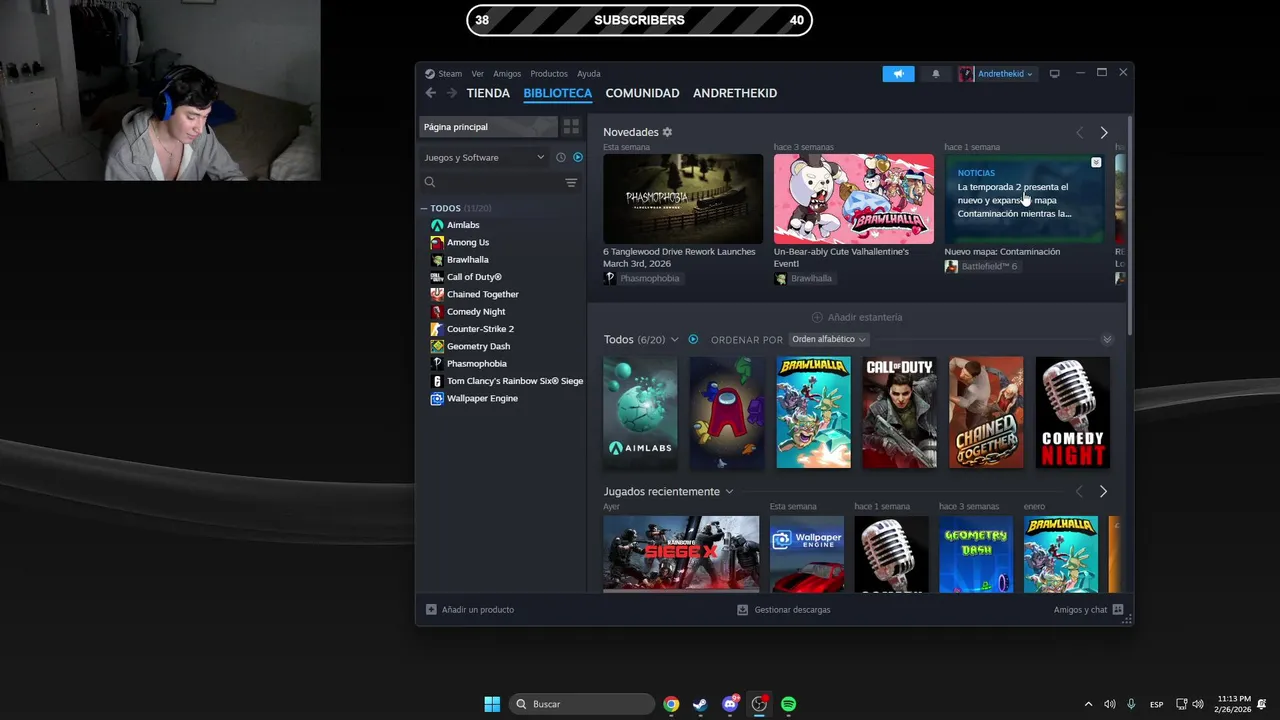
Task: Open the Orden alfabético sort dropdown
Action: click(x=829, y=340)
